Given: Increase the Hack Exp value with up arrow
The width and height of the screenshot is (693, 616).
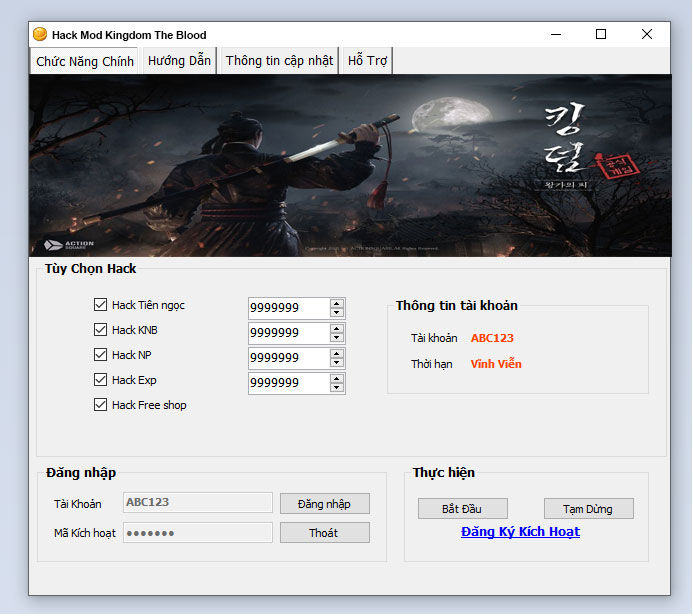Looking at the screenshot, I should pos(337,379).
